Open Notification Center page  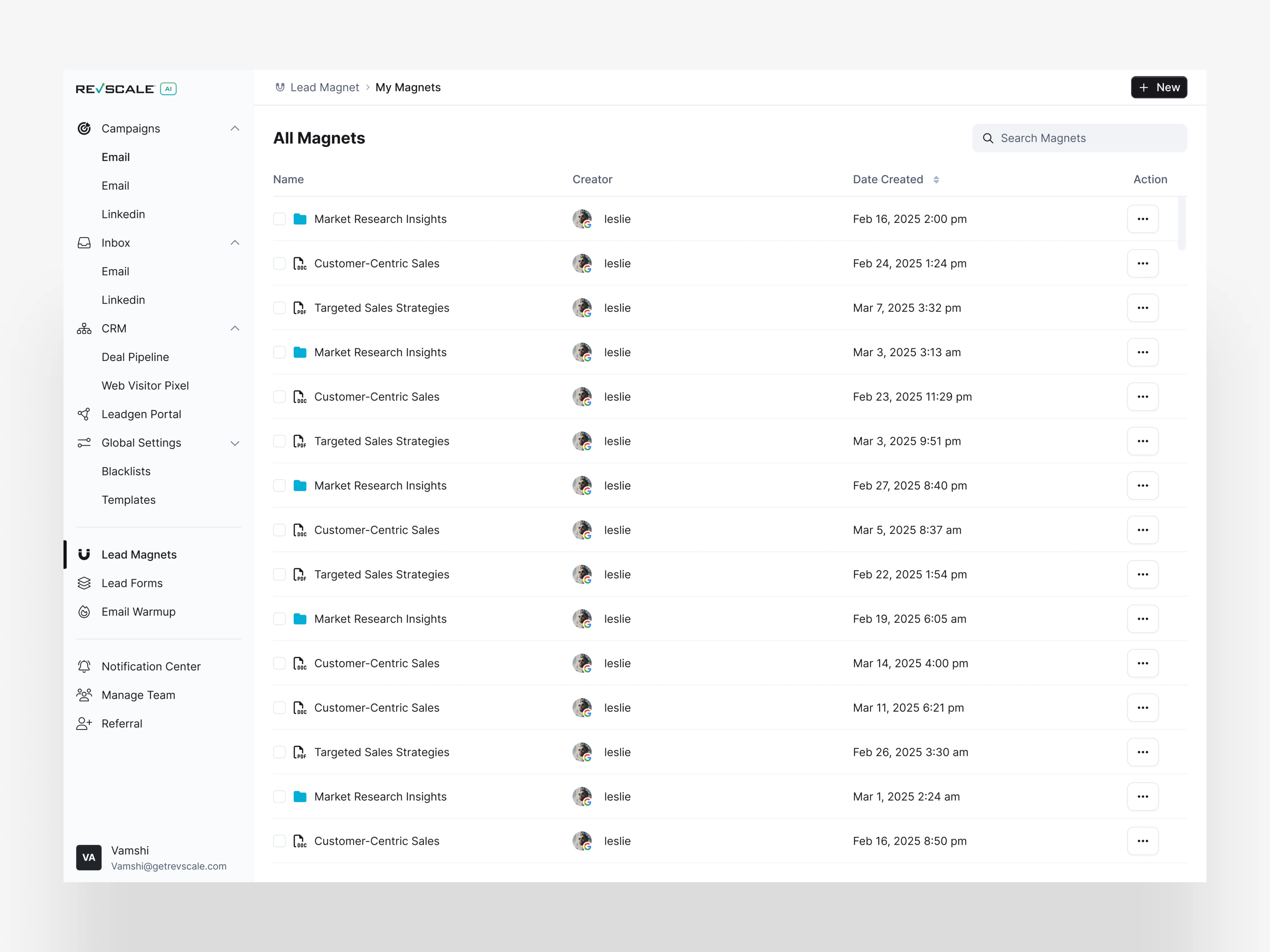(151, 666)
